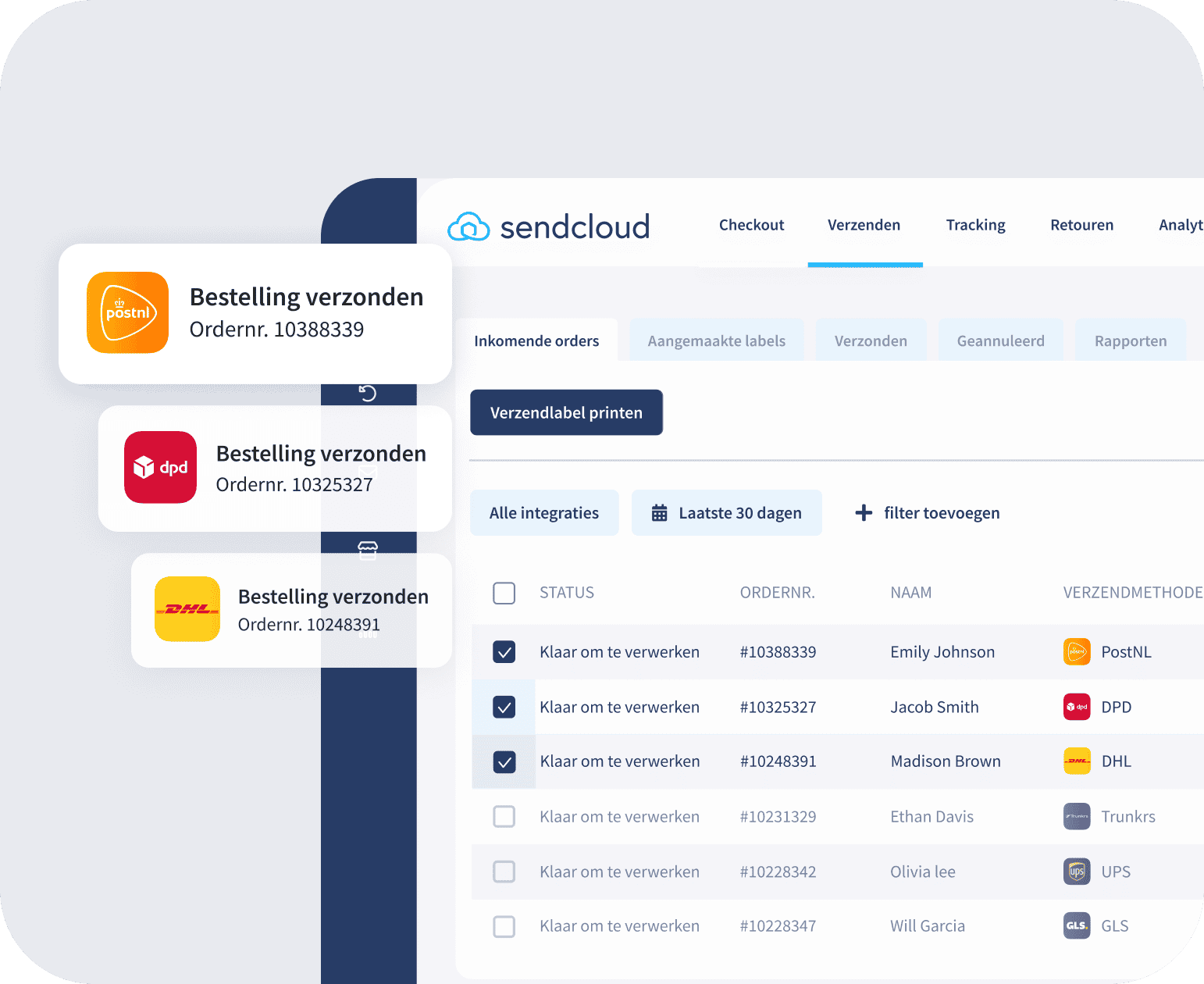Click the DPD notification card icon
1204x984 pixels.
coord(160,467)
